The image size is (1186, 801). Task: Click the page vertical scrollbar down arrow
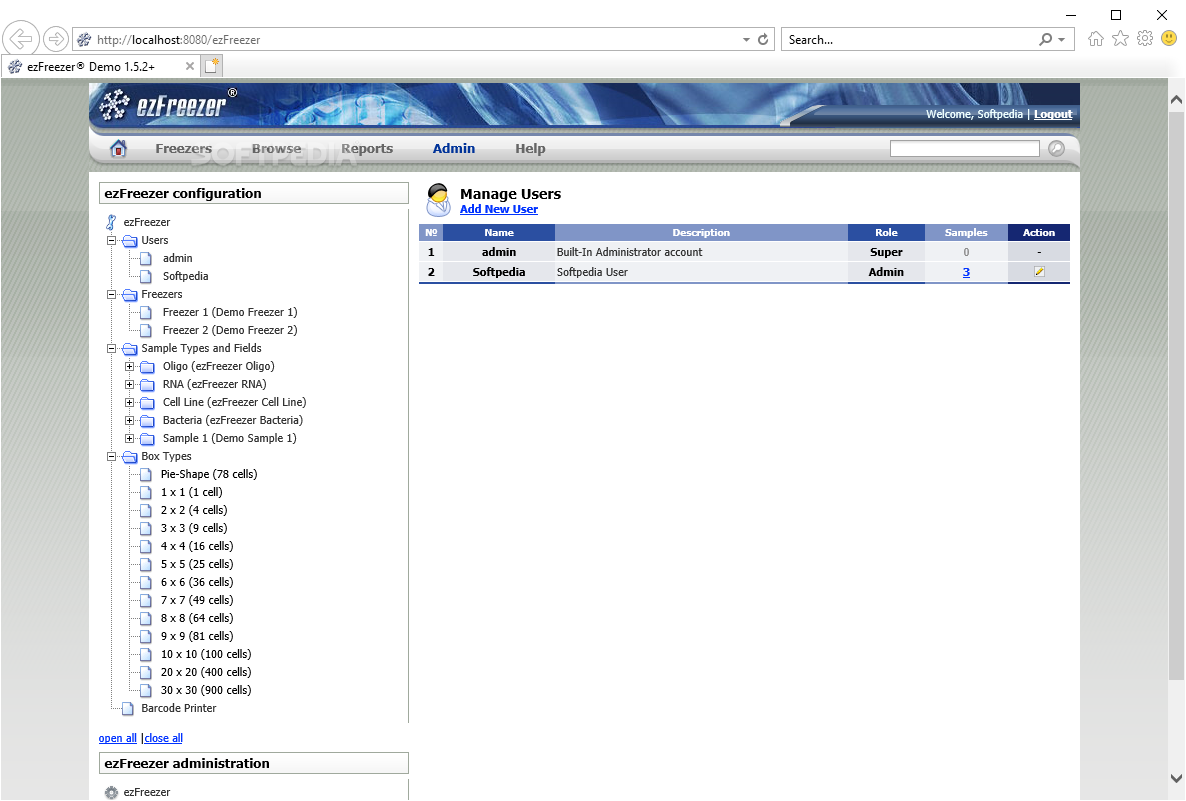click(1176, 778)
